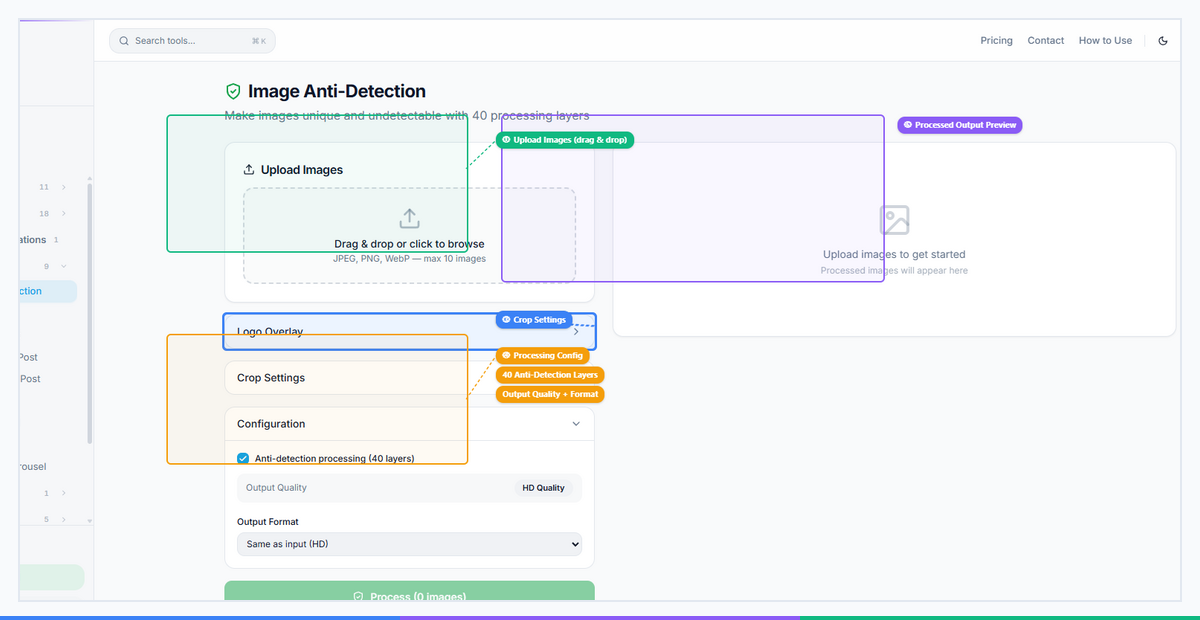The height and width of the screenshot is (620, 1200).
Task: Uncheck Anti-detection processing (40 layers)
Action: point(243,458)
